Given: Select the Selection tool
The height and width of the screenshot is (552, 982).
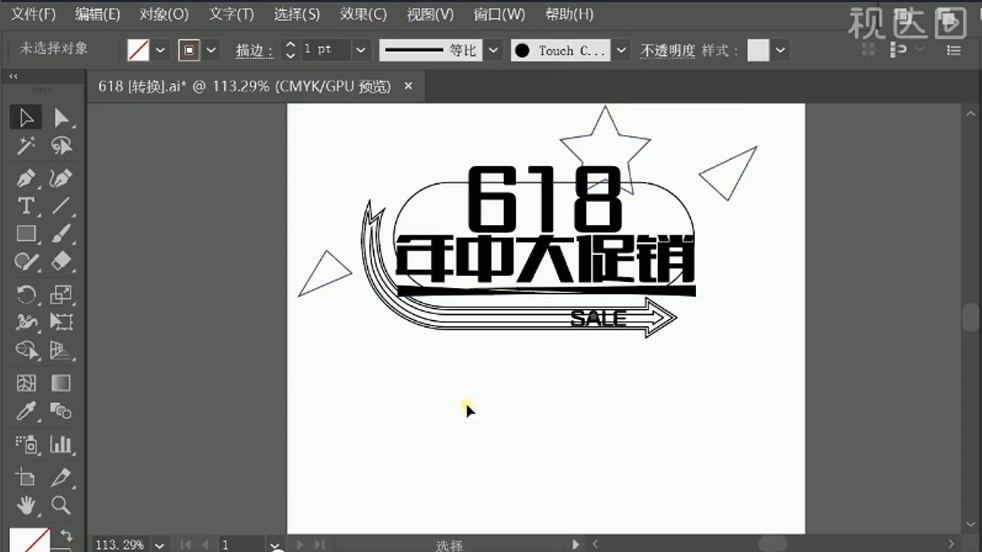Looking at the screenshot, I should pos(26,118).
